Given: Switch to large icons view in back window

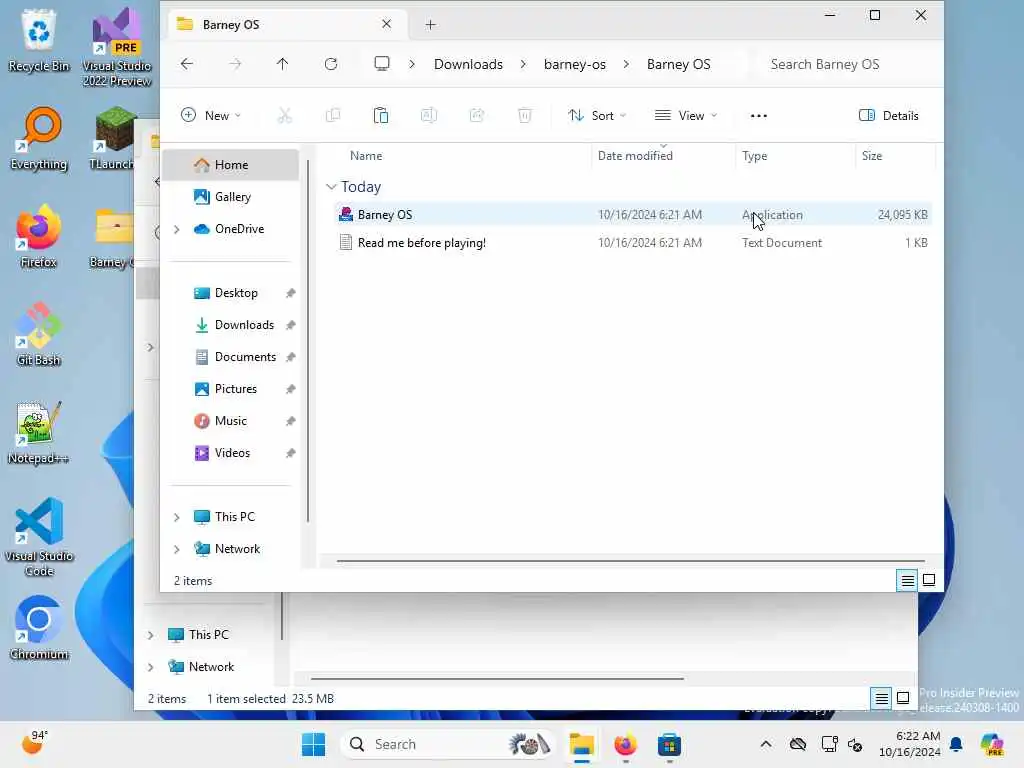Looking at the screenshot, I should point(903,698).
